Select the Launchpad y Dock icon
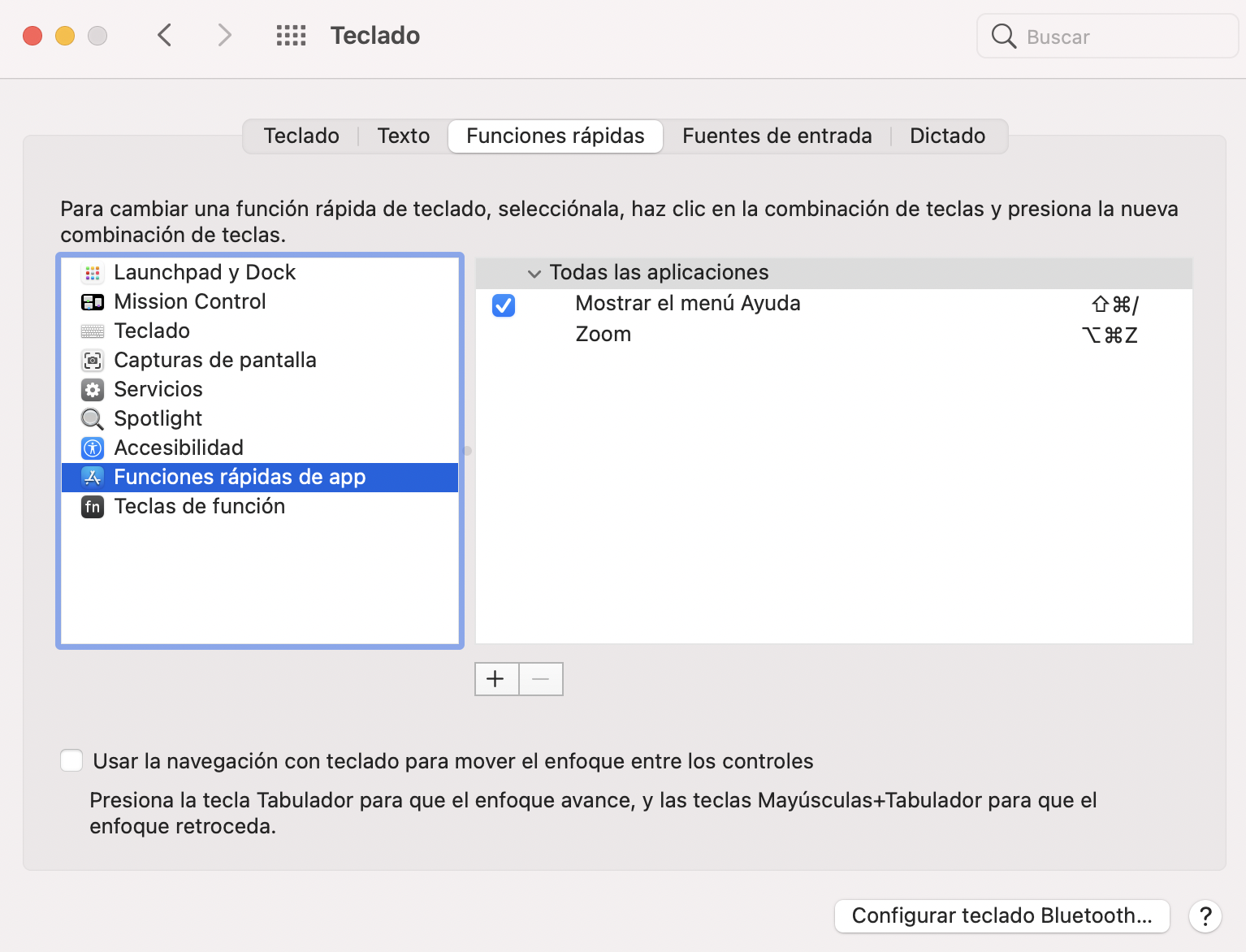The image size is (1246, 952). click(93, 273)
